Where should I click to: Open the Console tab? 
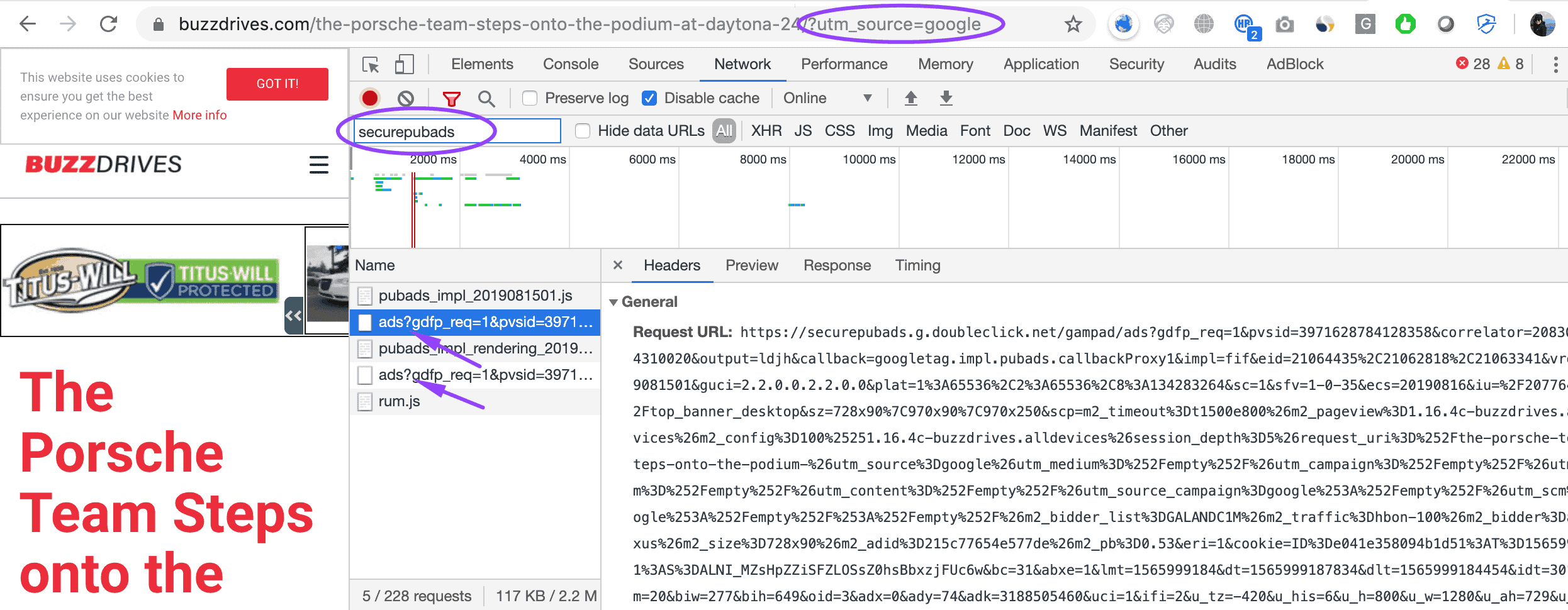(571, 64)
